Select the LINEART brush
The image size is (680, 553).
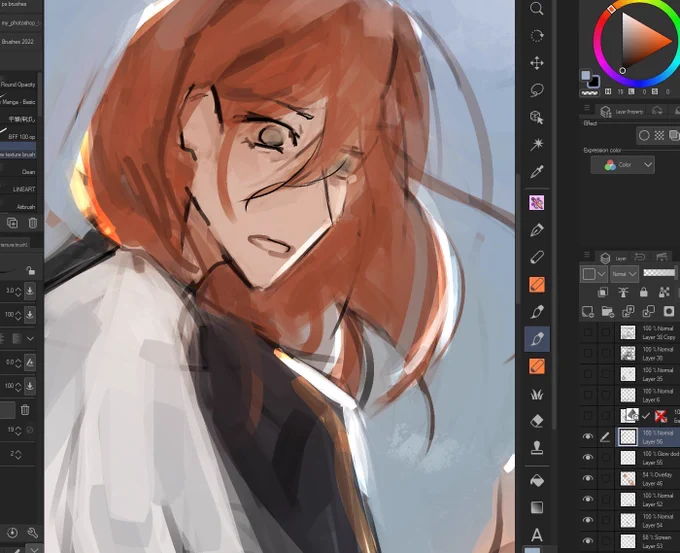[x=18, y=189]
